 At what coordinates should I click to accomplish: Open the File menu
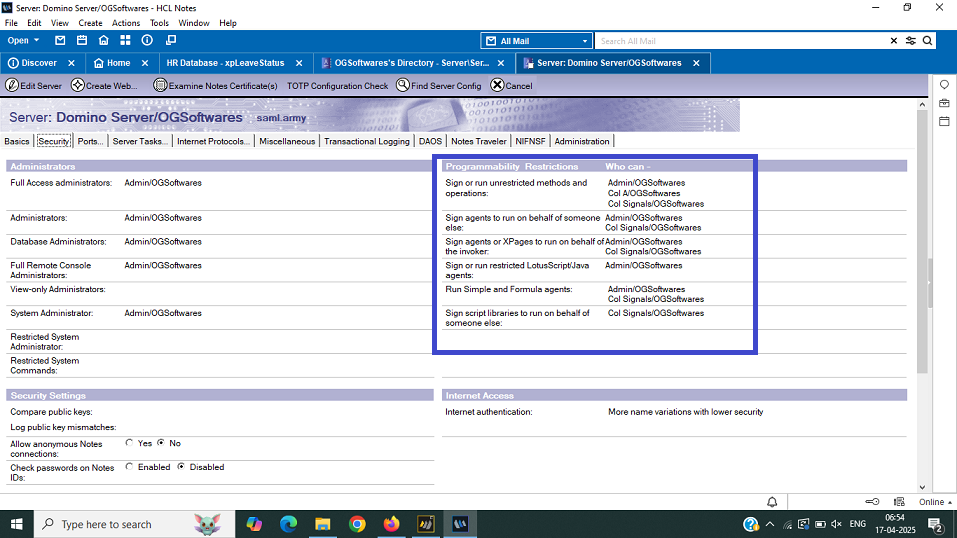pos(11,23)
